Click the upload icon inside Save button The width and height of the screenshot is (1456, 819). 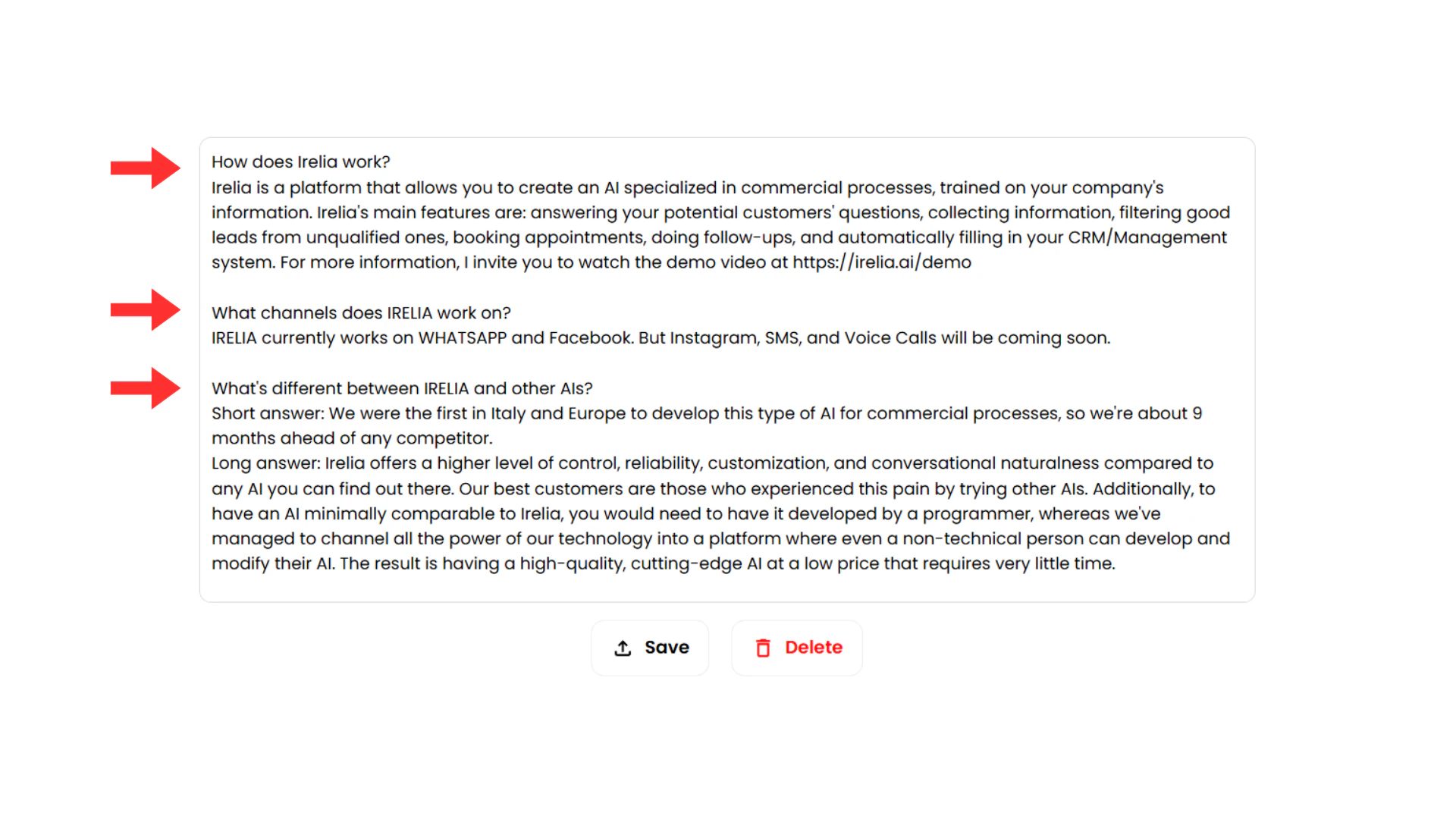pyautogui.click(x=622, y=648)
